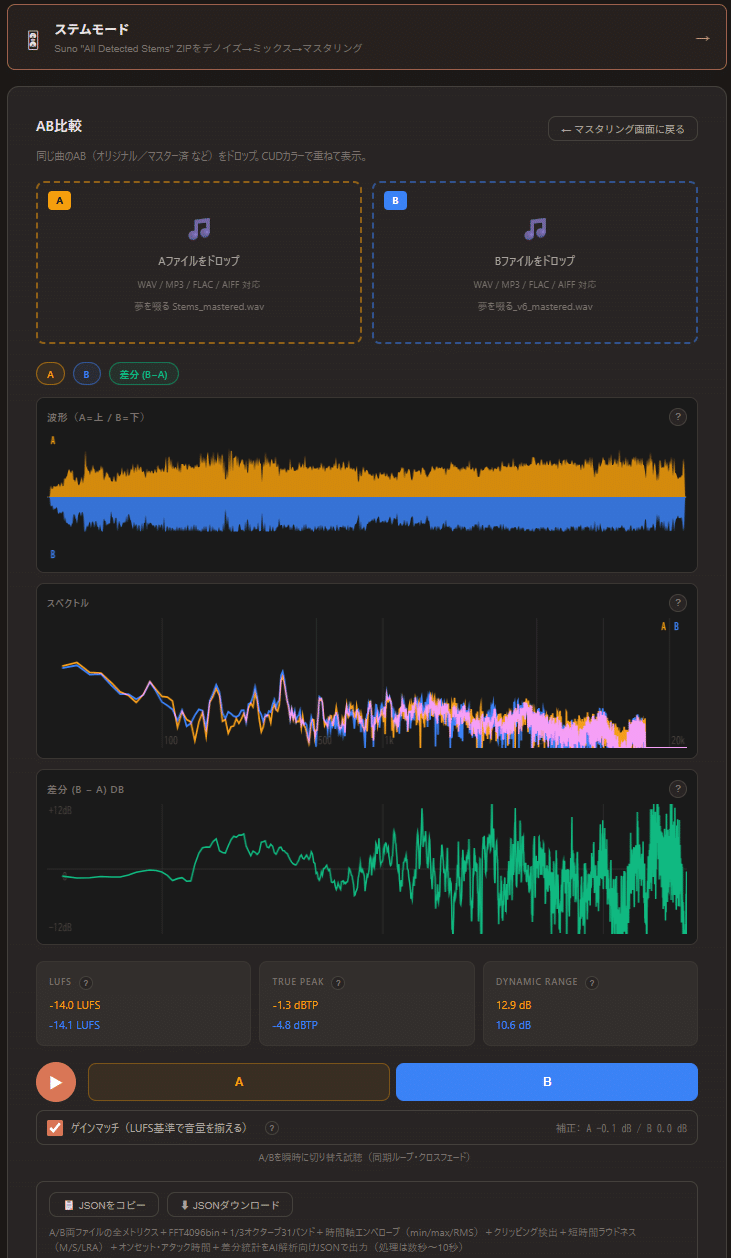Open help for the 差分 (B − A) dB panel
Viewport: 731px width, 1258px height.
[x=678, y=789]
